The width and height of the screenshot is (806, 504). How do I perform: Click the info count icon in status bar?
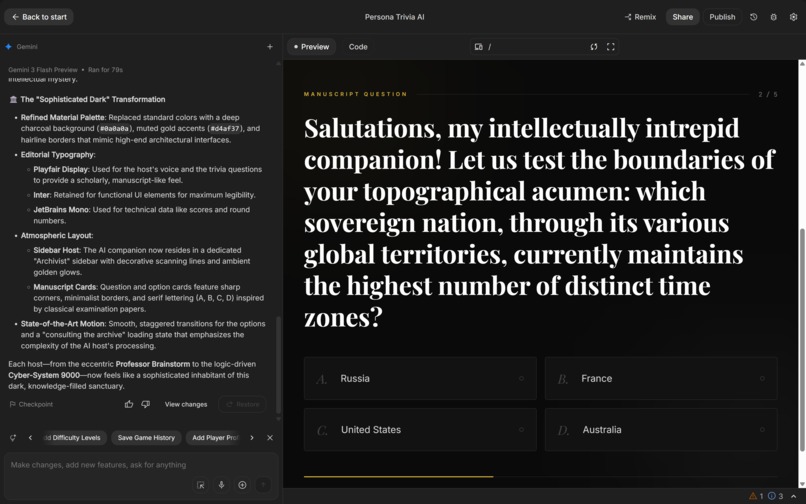772,496
